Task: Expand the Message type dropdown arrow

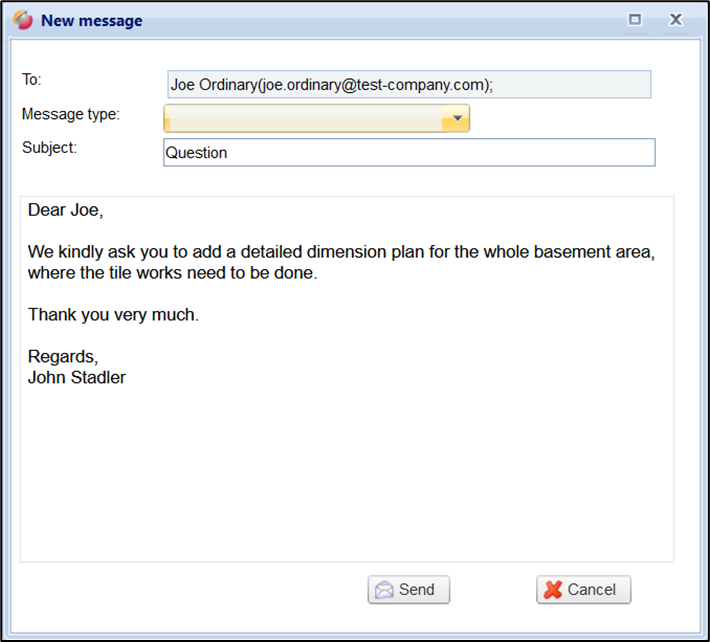Action: [456, 119]
